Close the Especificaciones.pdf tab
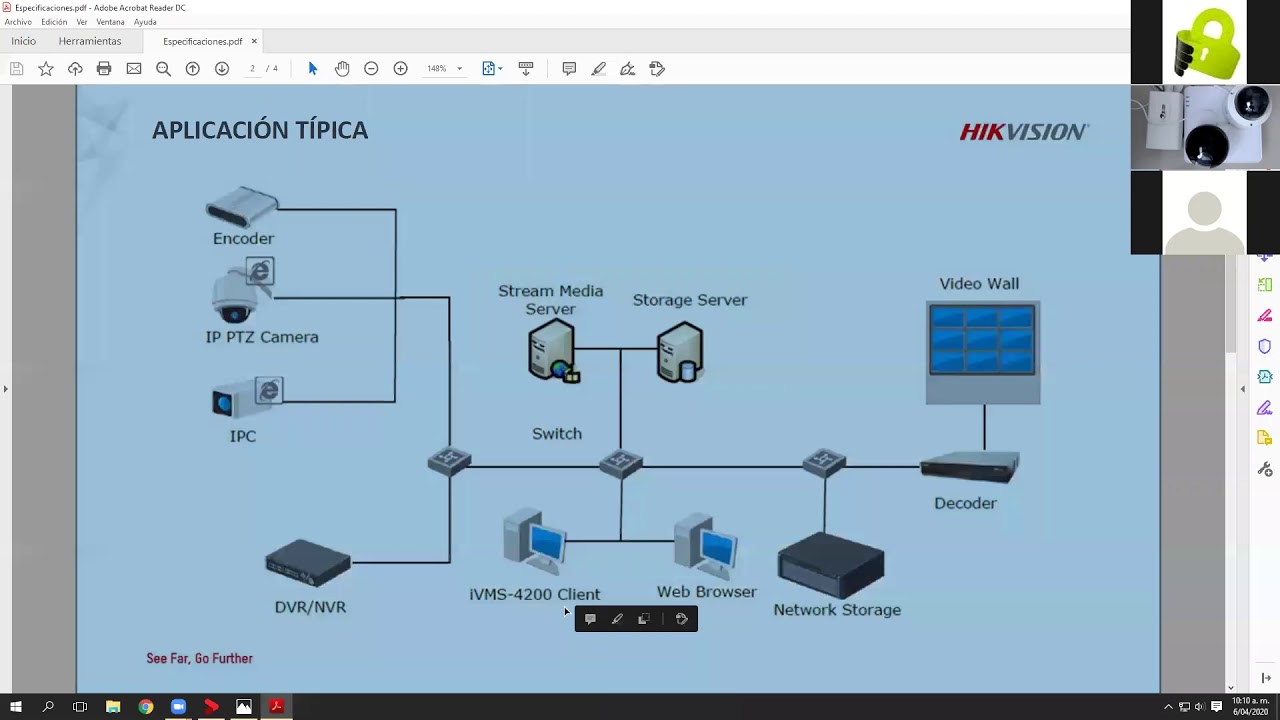 [x=254, y=42]
